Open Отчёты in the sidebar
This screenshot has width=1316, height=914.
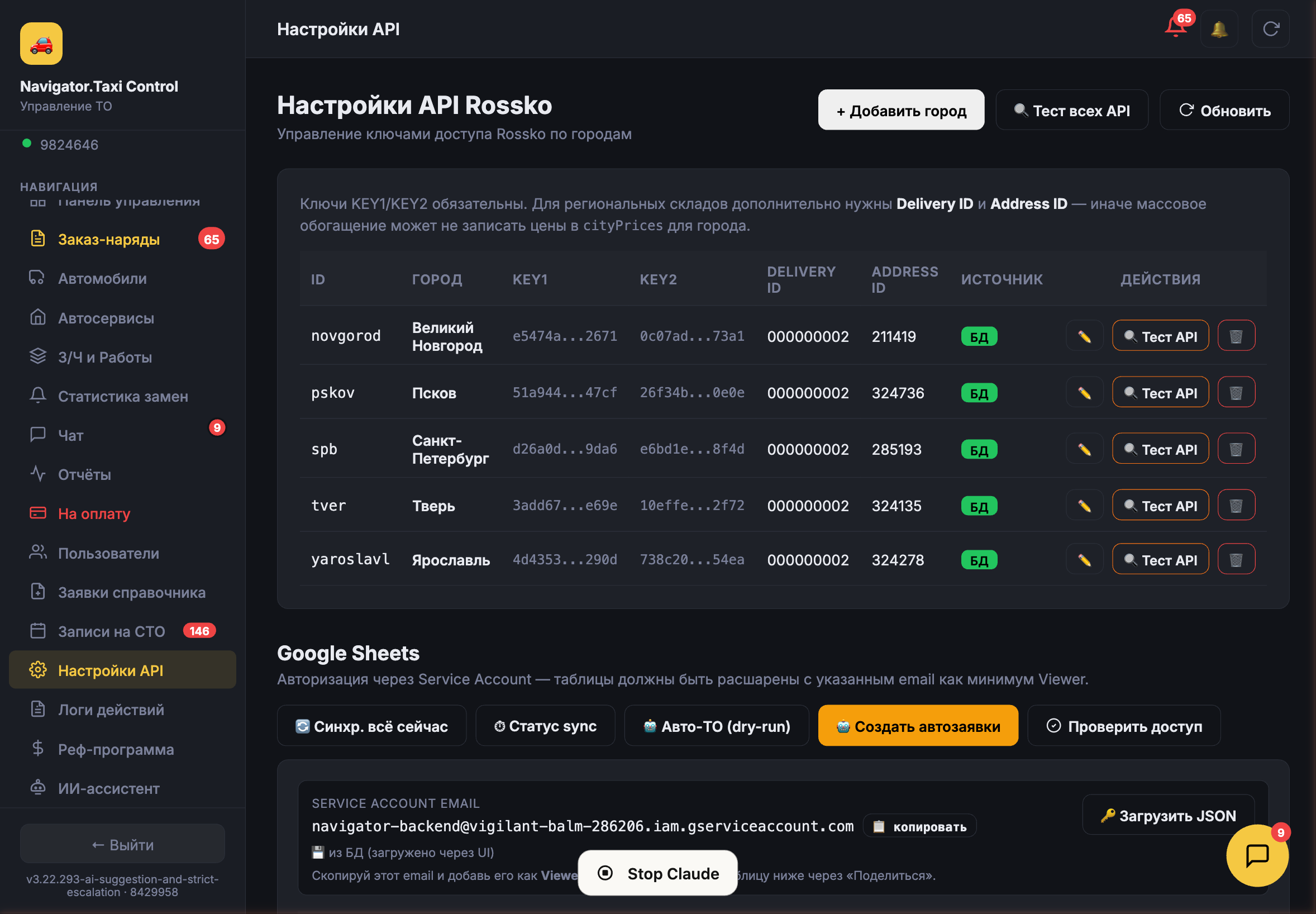[x=122, y=475]
